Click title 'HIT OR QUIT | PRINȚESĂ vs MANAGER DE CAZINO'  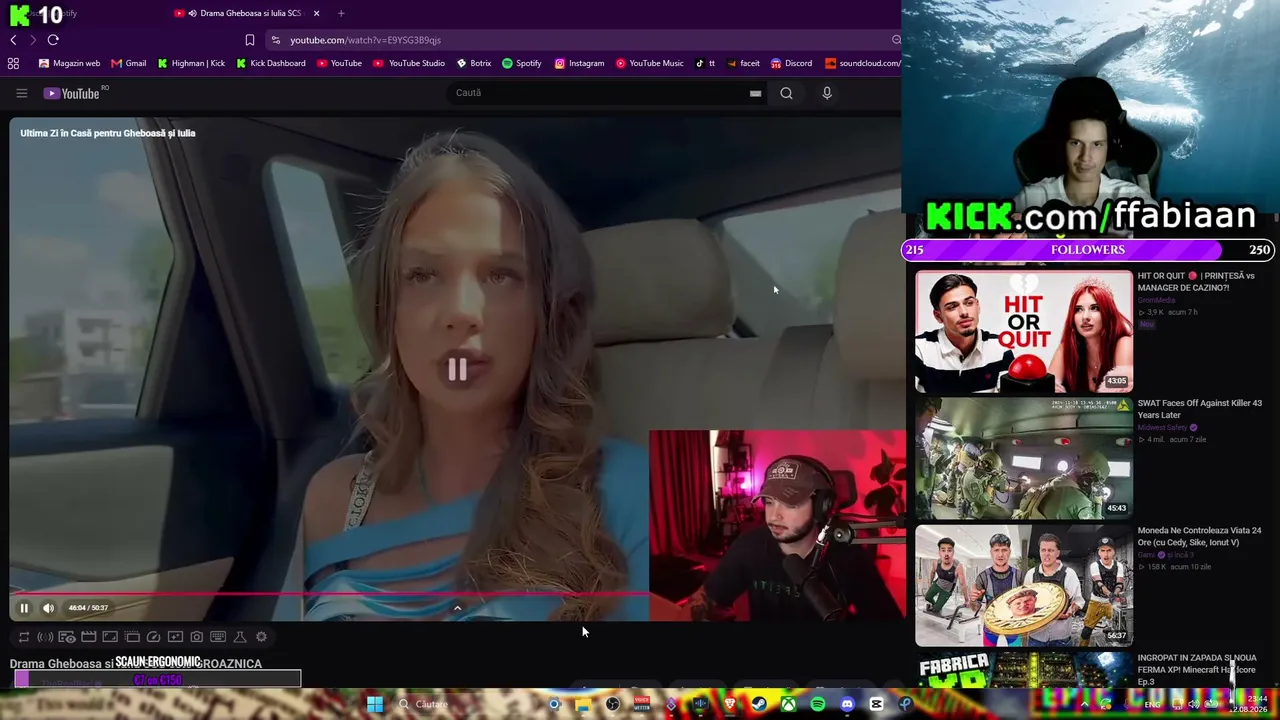tap(1197, 282)
